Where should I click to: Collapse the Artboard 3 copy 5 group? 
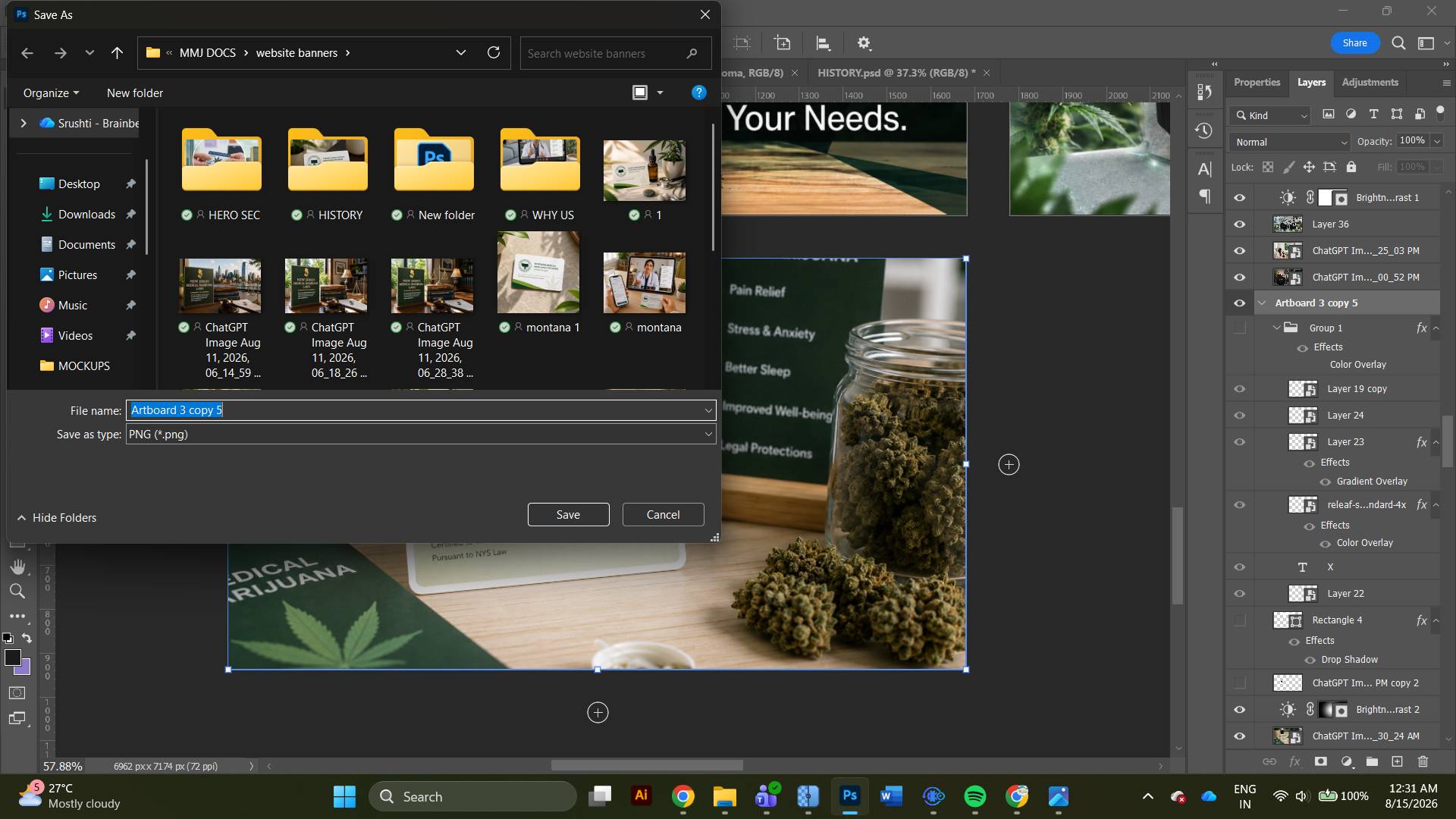pos(1263,303)
